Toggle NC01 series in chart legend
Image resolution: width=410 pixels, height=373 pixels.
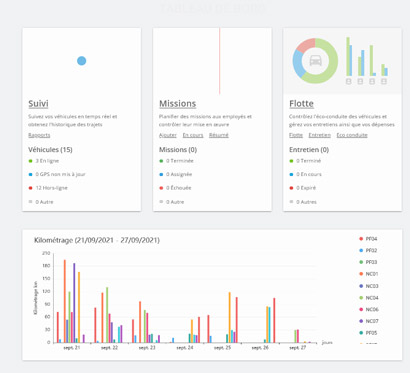pos(369,274)
